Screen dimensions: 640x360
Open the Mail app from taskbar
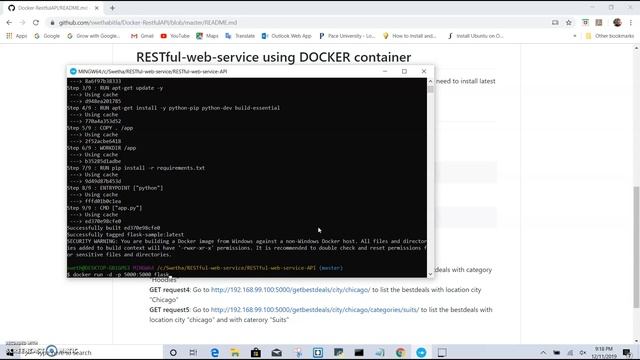[276, 353]
